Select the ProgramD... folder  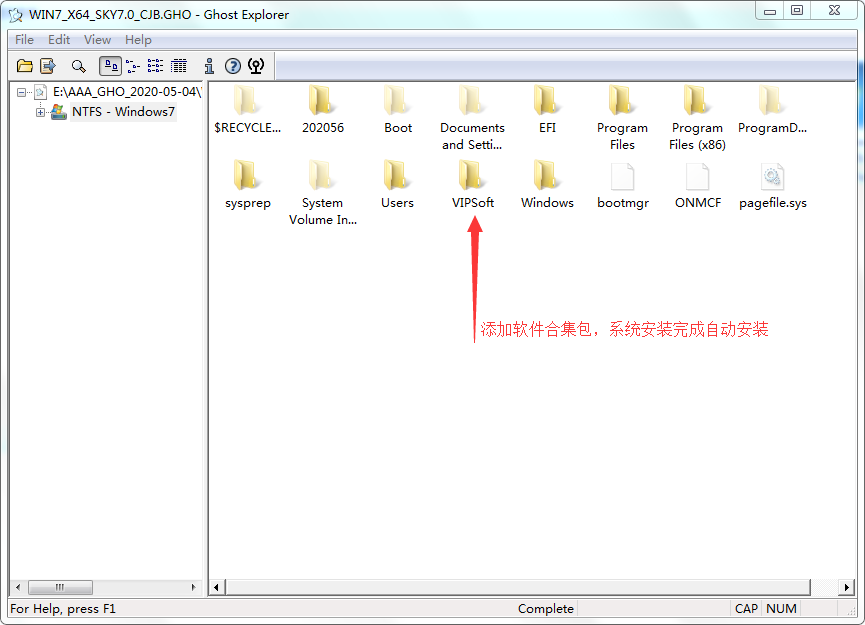pos(772,111)
